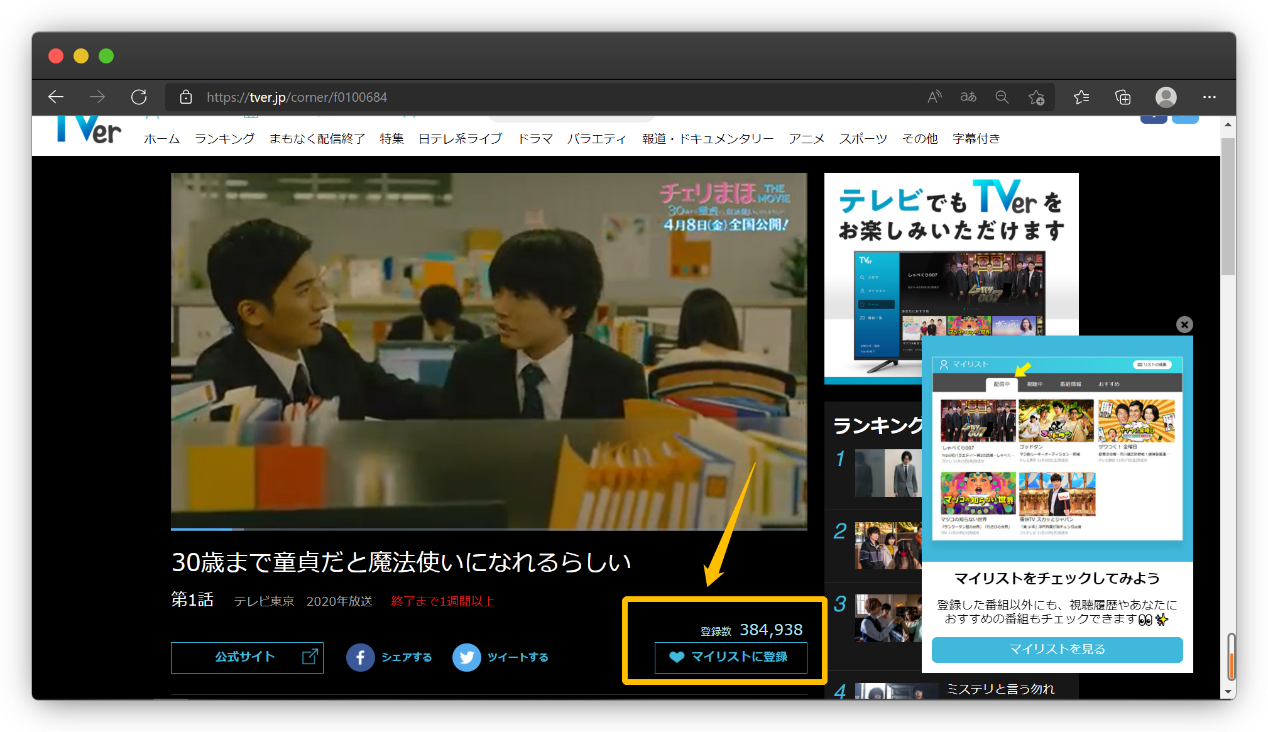Reload the page with refresh icon

coord(139,97)
